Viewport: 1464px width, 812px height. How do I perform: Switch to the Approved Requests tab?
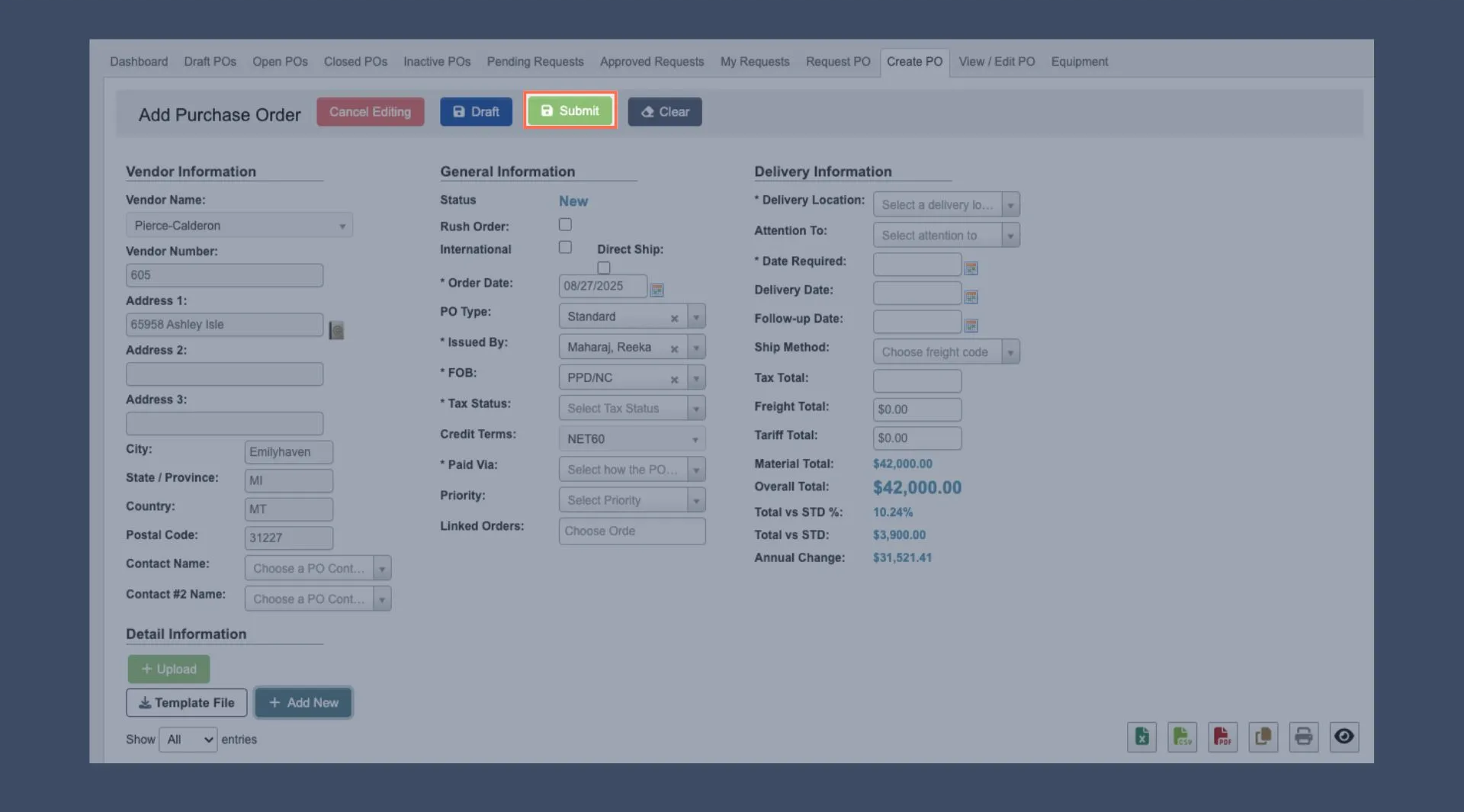pyautogui.click(x=652, y=62)
